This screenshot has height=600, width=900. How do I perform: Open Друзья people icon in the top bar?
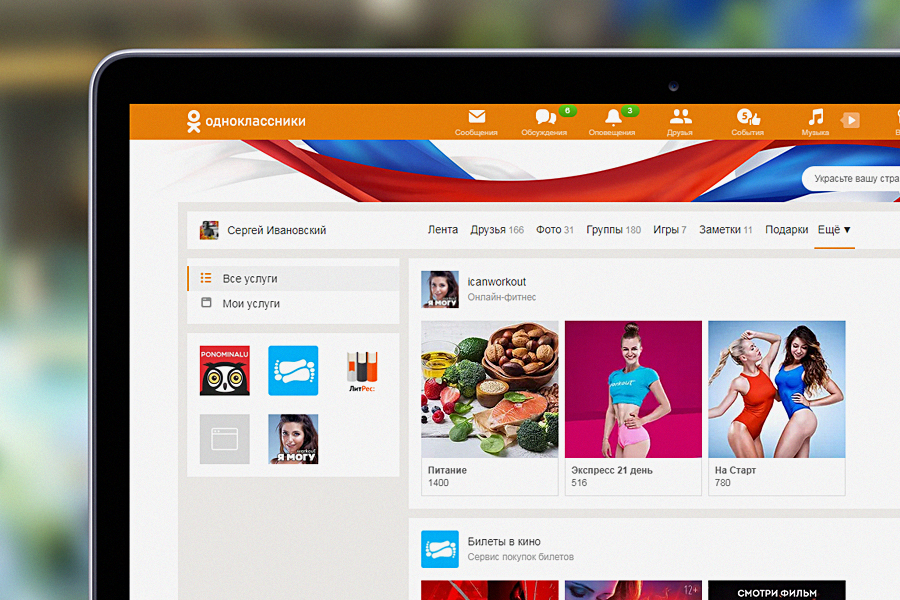point(681,117)
